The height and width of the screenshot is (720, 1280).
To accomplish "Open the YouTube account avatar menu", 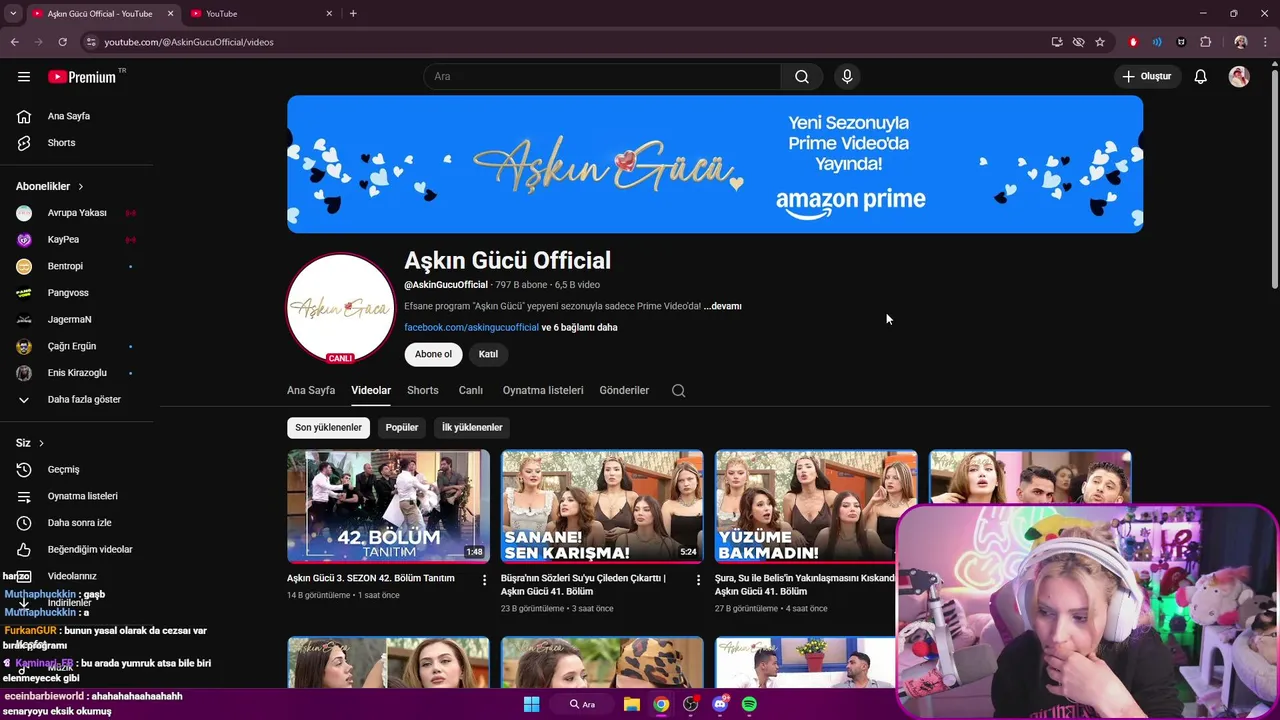I will [1239, 77].
